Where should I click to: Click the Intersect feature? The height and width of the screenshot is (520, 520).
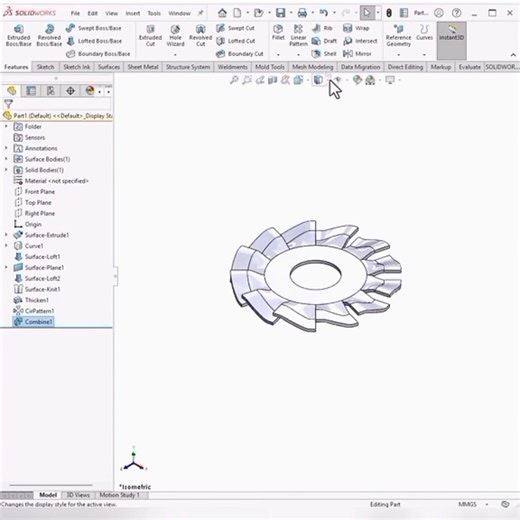coord(360,41)
